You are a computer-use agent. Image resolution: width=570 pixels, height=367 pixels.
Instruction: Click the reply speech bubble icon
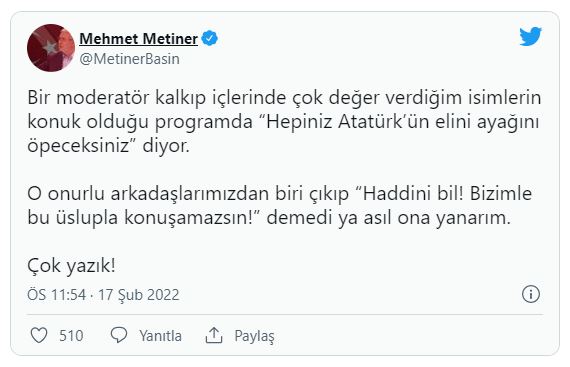coord(119,335)
